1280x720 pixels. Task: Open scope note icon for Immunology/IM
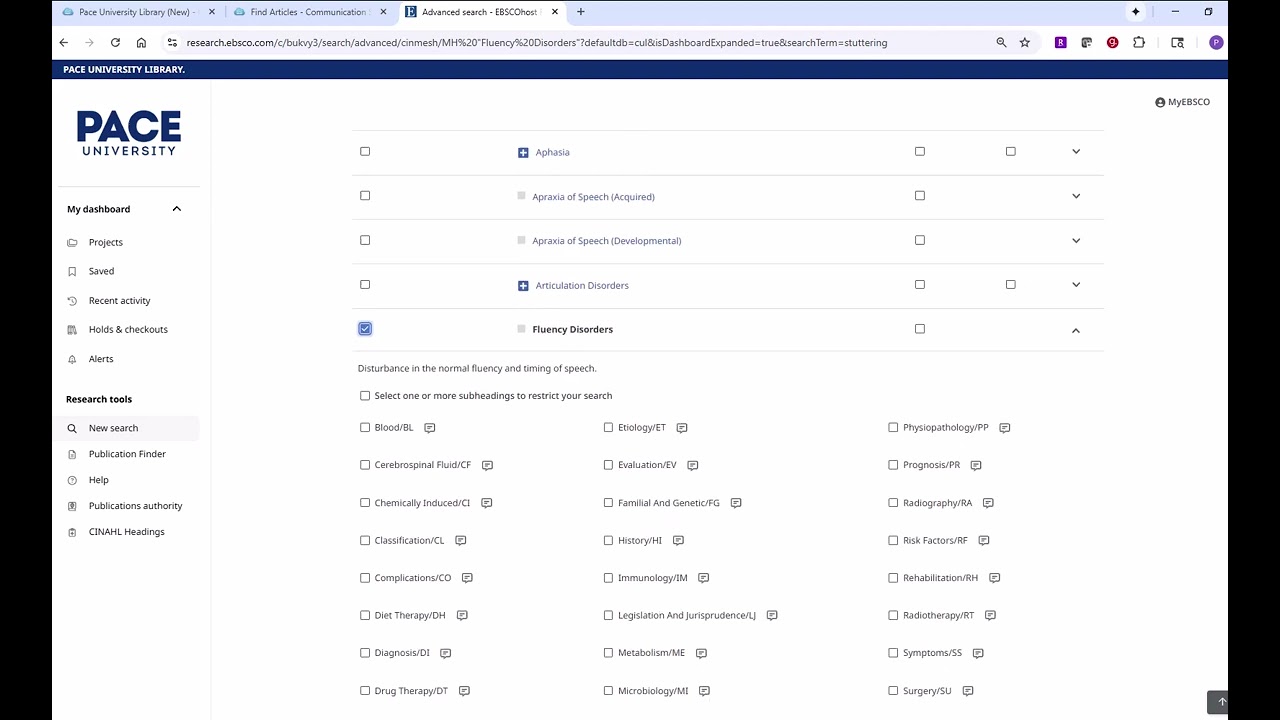704,578
